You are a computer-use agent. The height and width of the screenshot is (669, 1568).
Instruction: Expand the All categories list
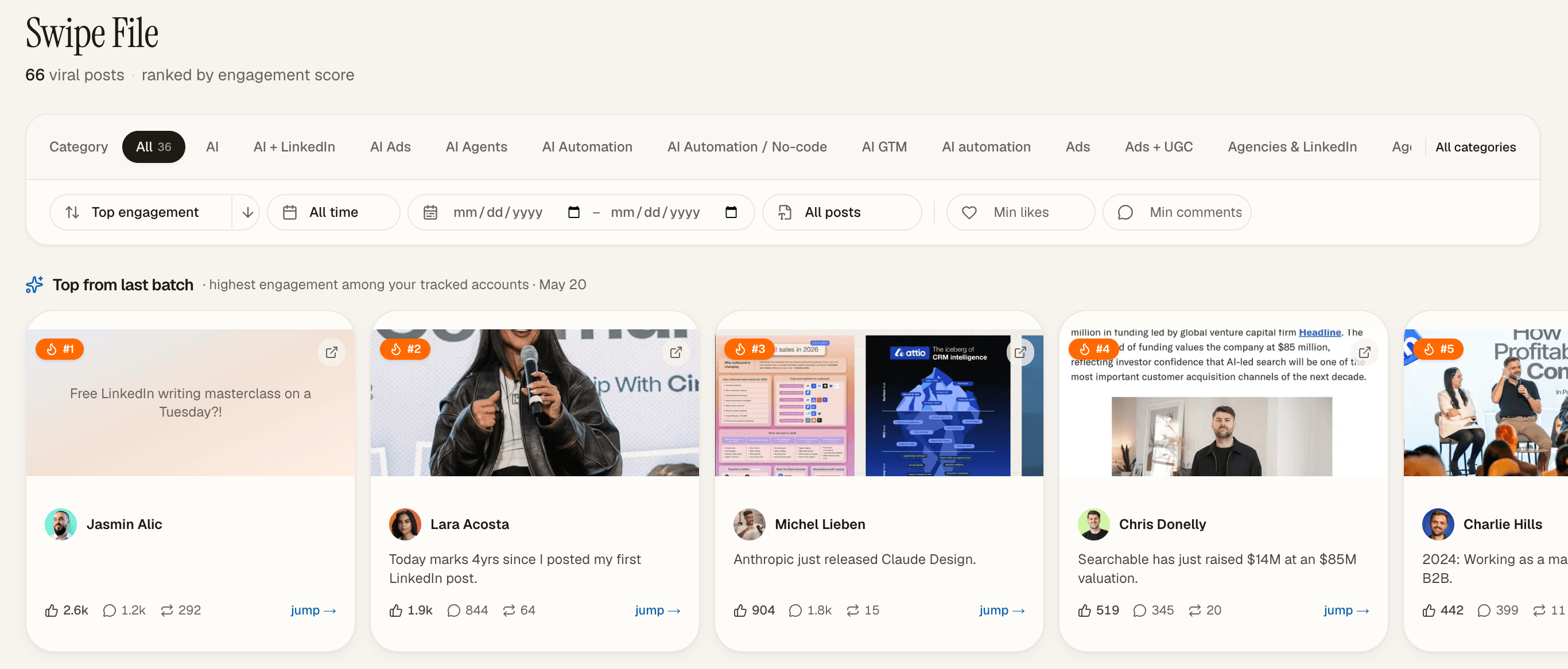[1475, 147]
